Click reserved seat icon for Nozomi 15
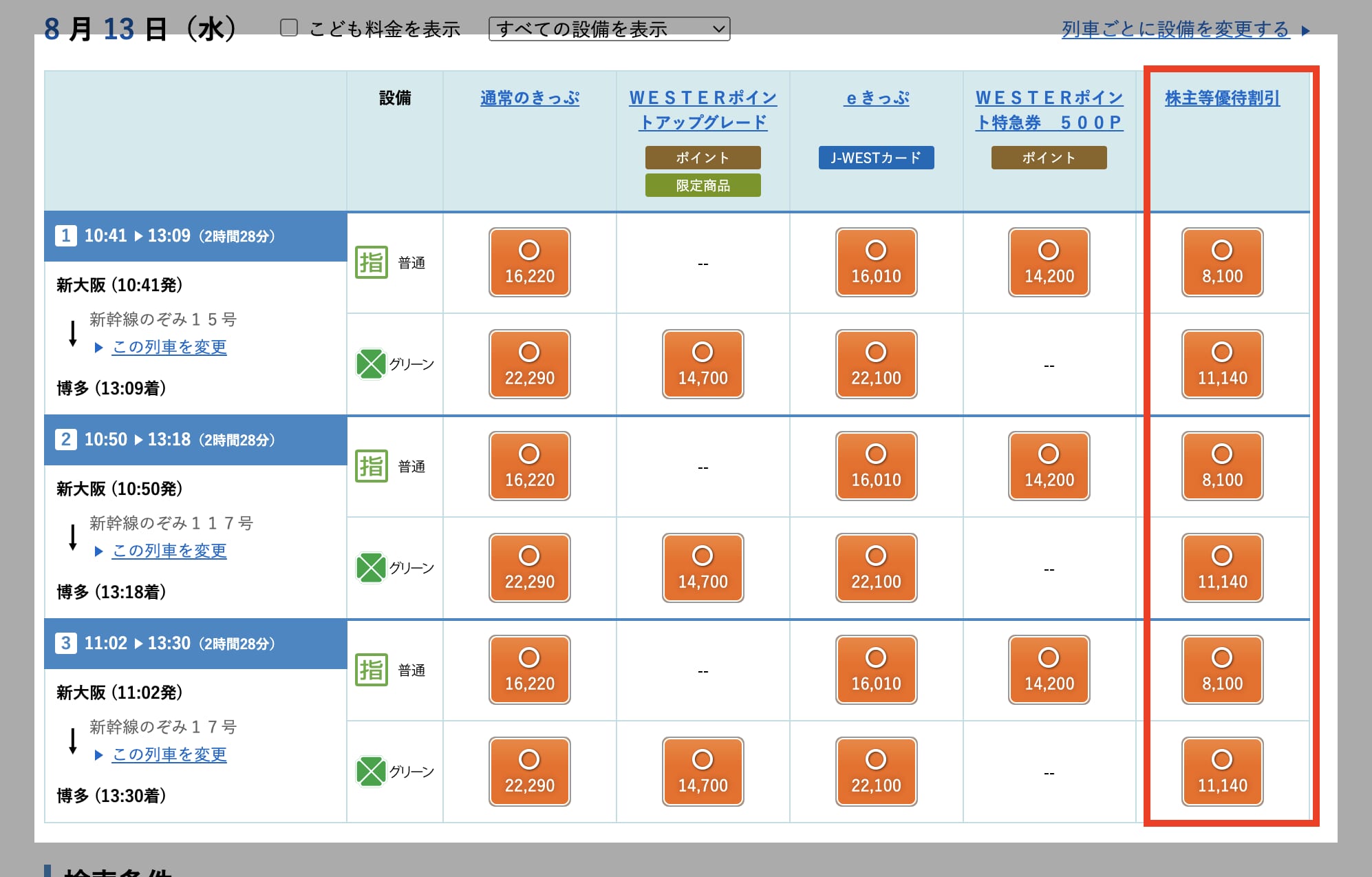The width and height of the screenshot is (1372, 877). (x=372, y=262)
